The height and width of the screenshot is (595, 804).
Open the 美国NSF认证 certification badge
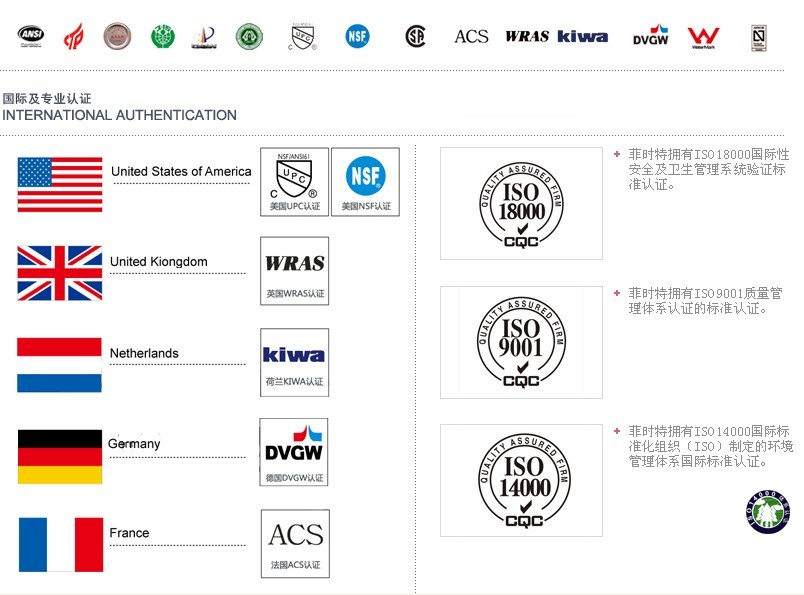(365, 182)
